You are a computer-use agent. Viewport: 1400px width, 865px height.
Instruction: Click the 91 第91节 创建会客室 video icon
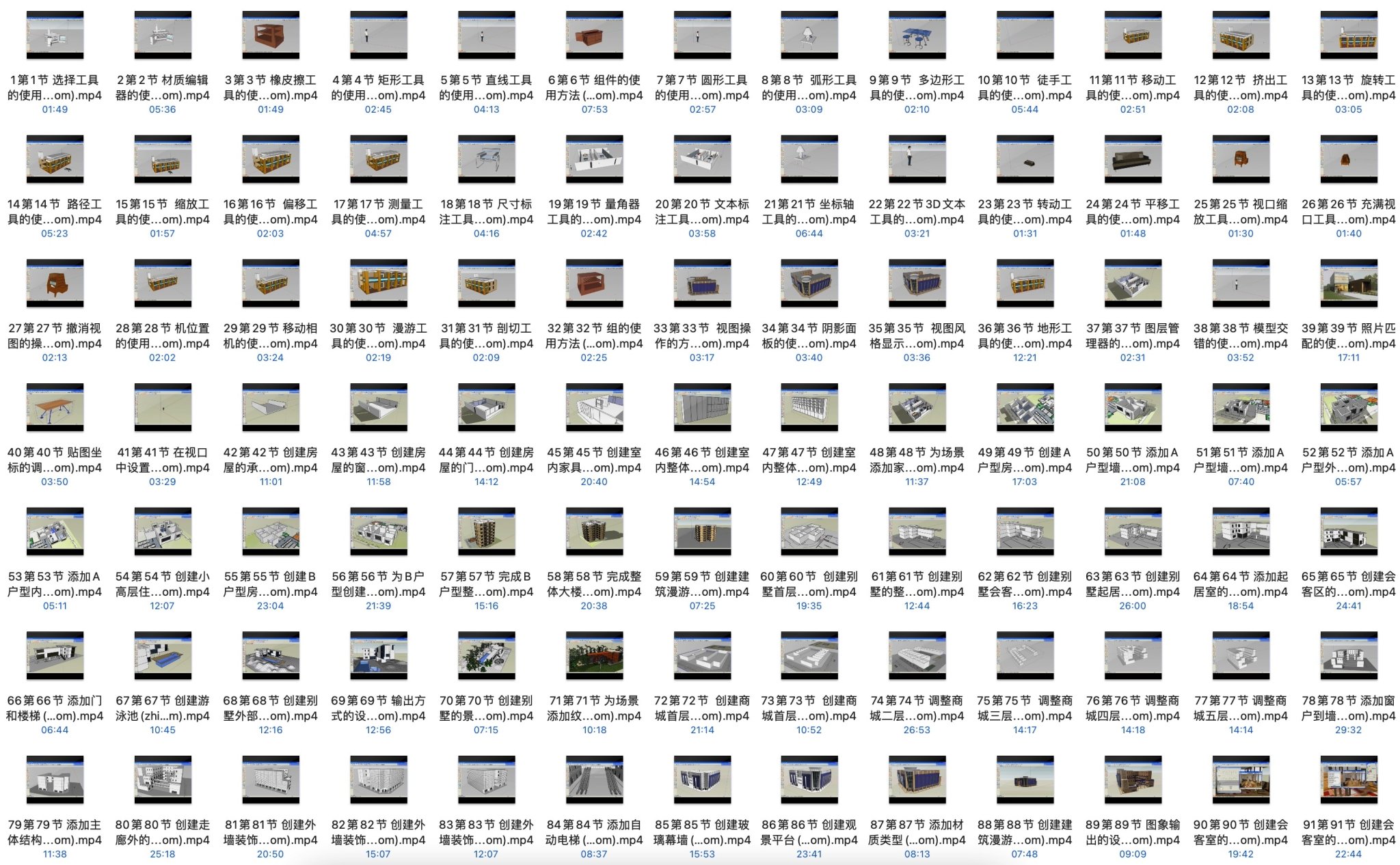pos(1348,780)
